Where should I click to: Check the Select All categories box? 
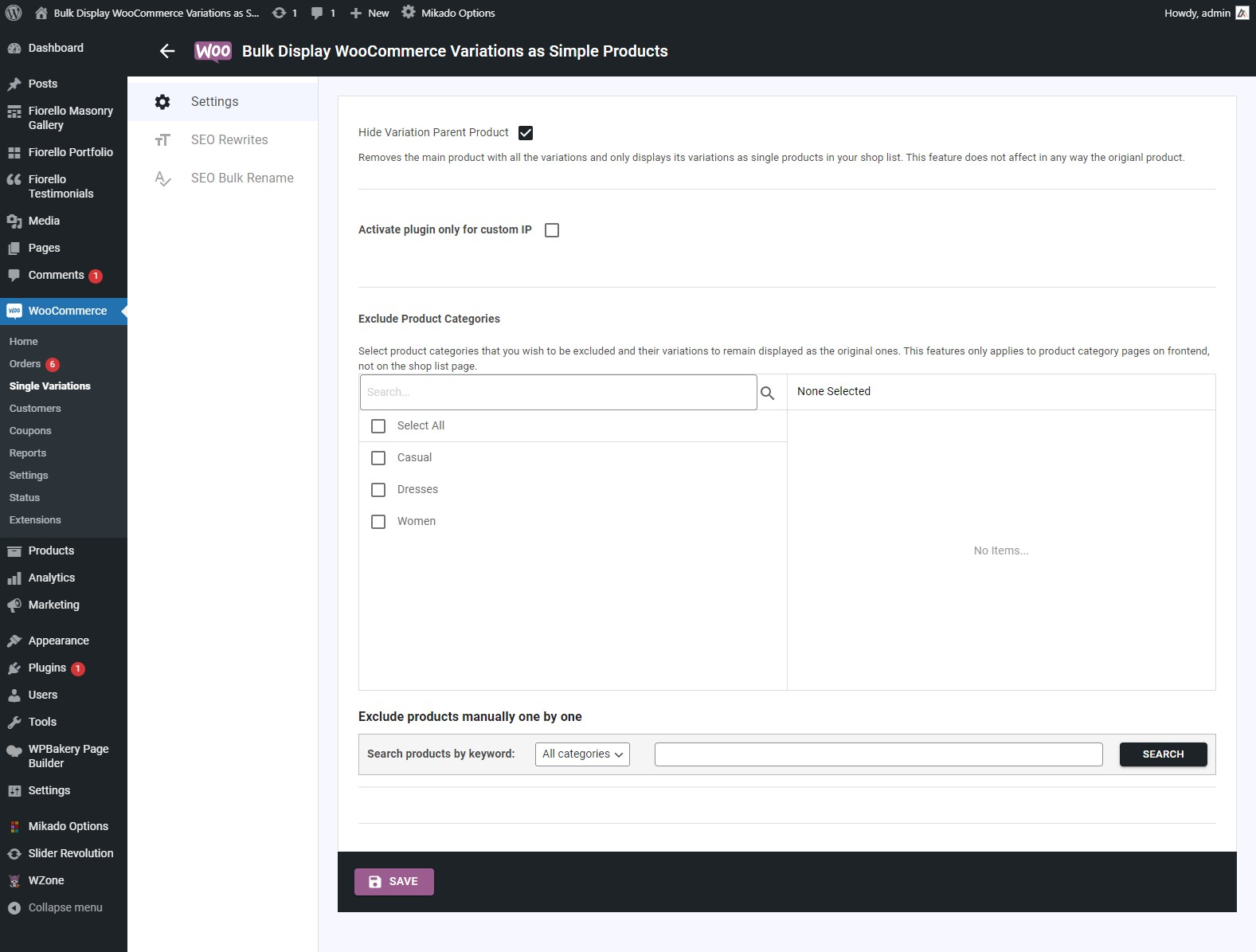[378, 426]
